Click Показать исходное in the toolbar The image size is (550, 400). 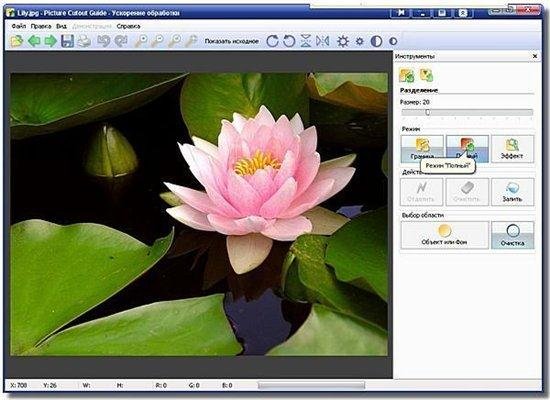click(x=232, y=41)
